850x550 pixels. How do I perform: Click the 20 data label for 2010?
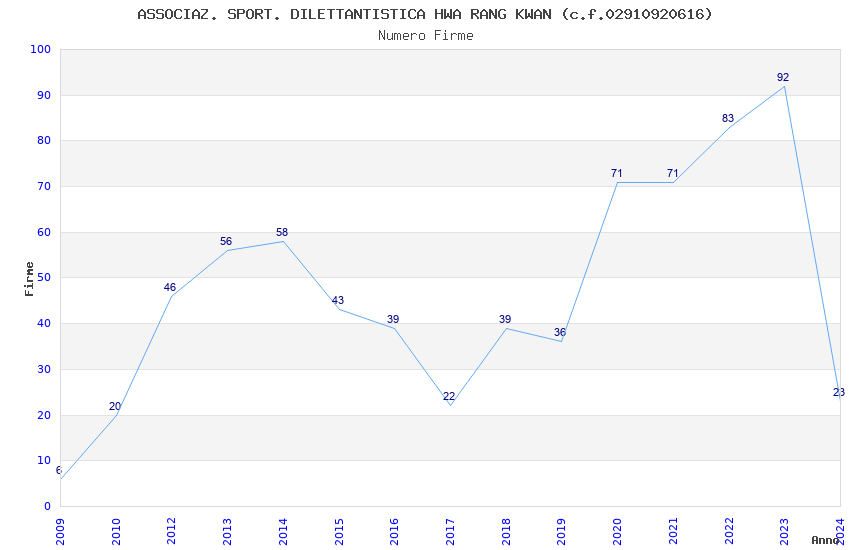coord(114,406)
